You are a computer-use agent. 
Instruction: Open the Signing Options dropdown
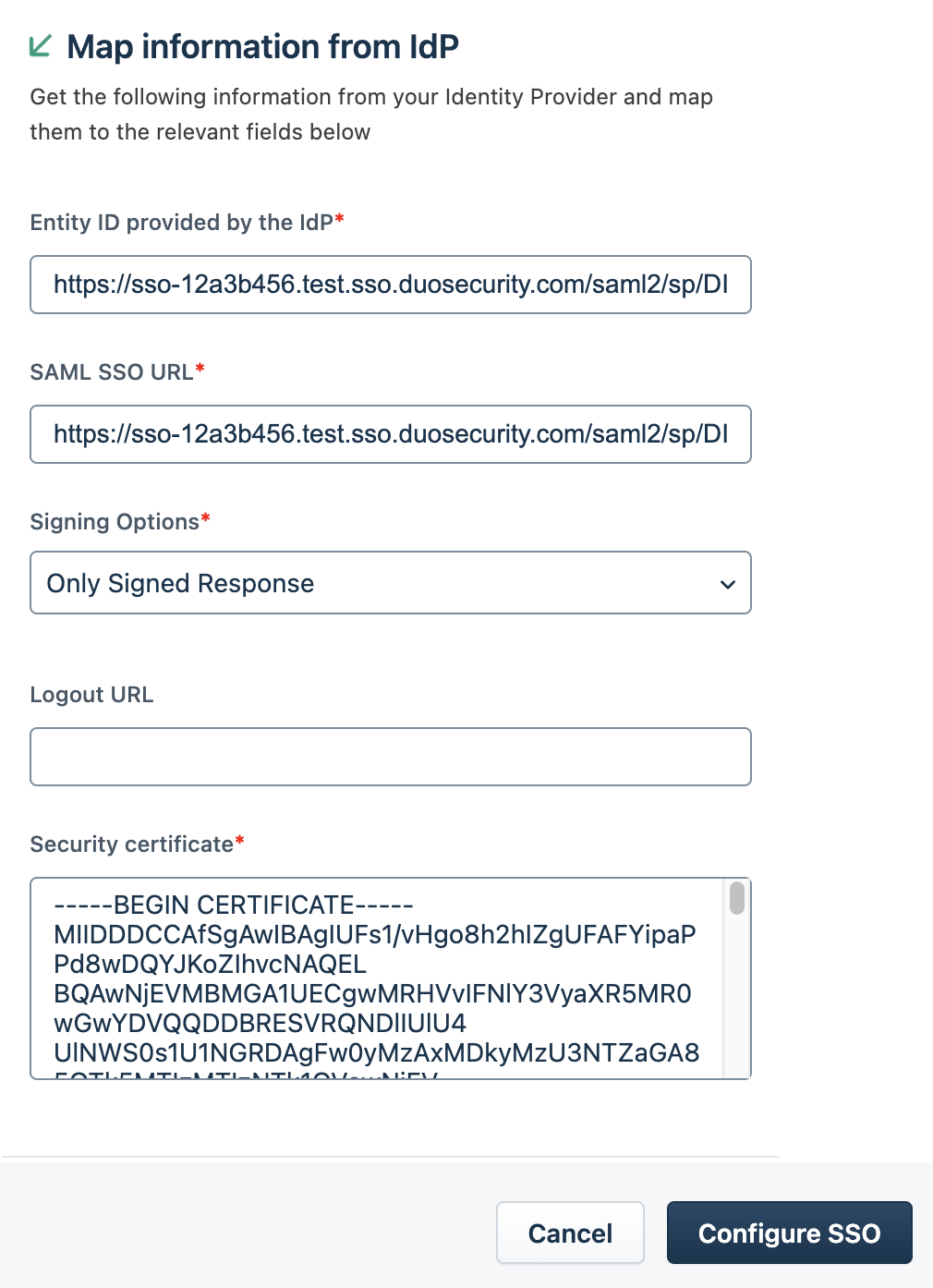pyautogui.click(x=390, y=583)
